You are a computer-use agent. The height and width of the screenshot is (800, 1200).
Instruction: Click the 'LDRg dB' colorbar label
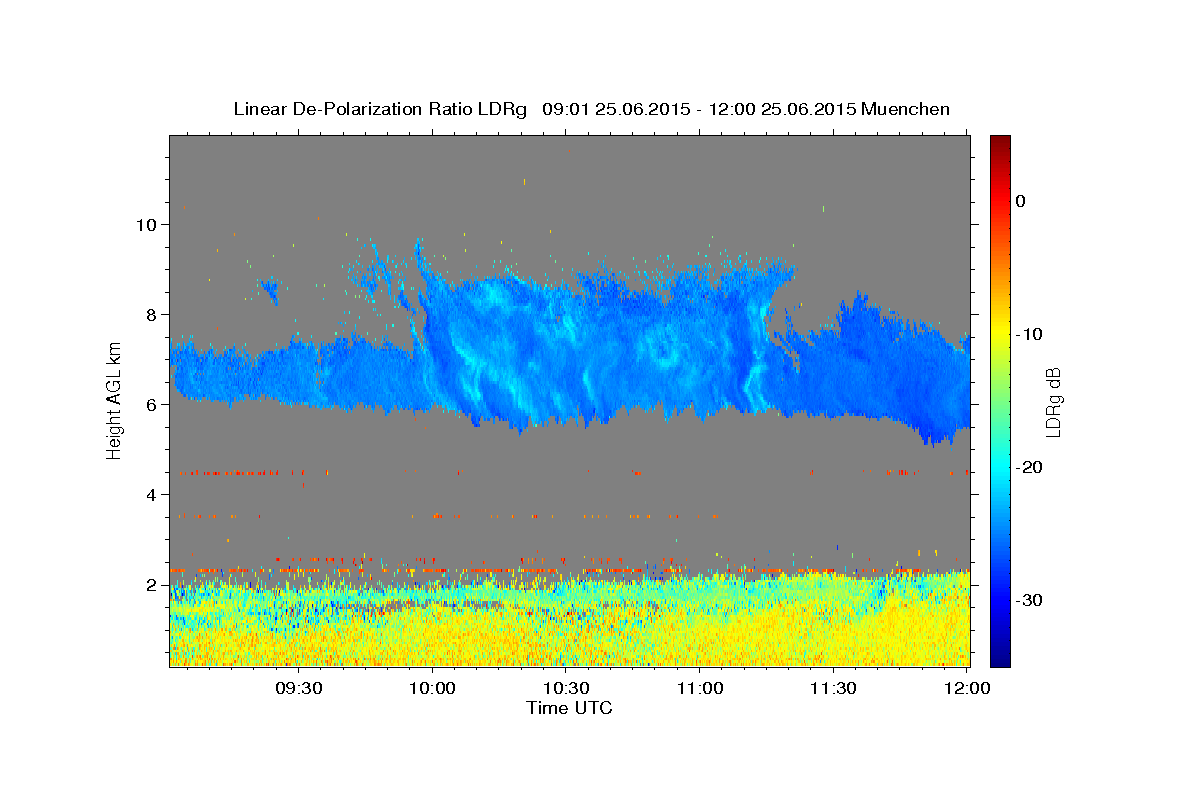tap(1052, 402)
